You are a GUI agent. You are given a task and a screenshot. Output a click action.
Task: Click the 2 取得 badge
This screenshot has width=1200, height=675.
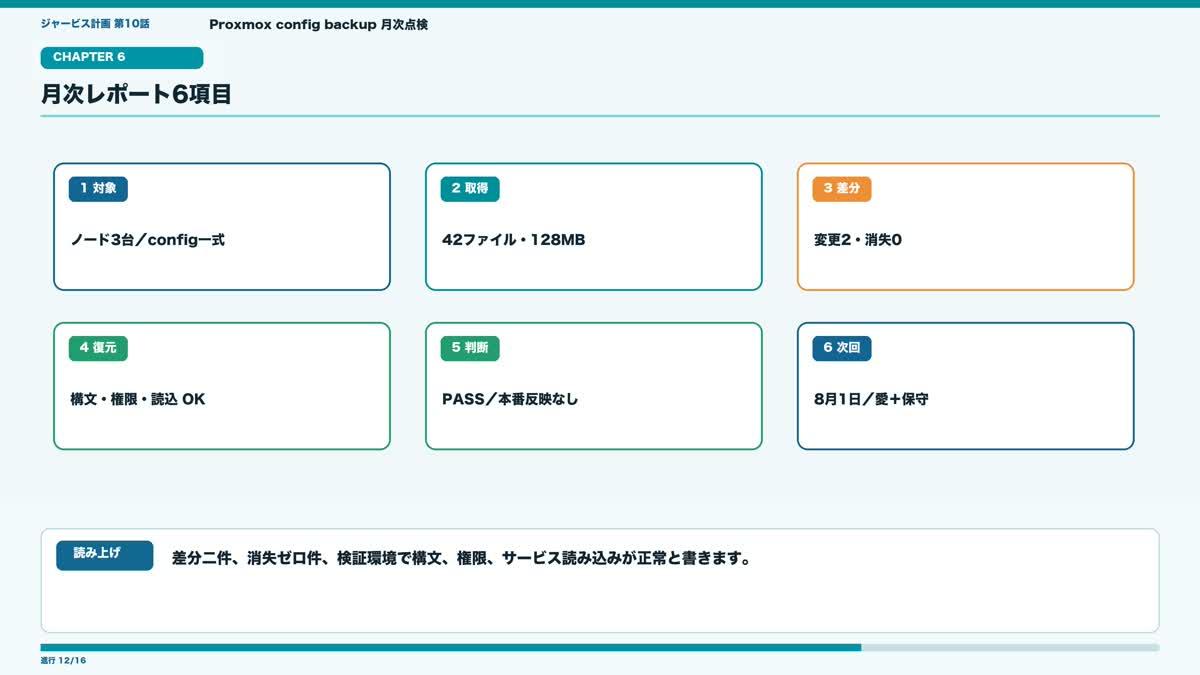[x=470, y=189]
